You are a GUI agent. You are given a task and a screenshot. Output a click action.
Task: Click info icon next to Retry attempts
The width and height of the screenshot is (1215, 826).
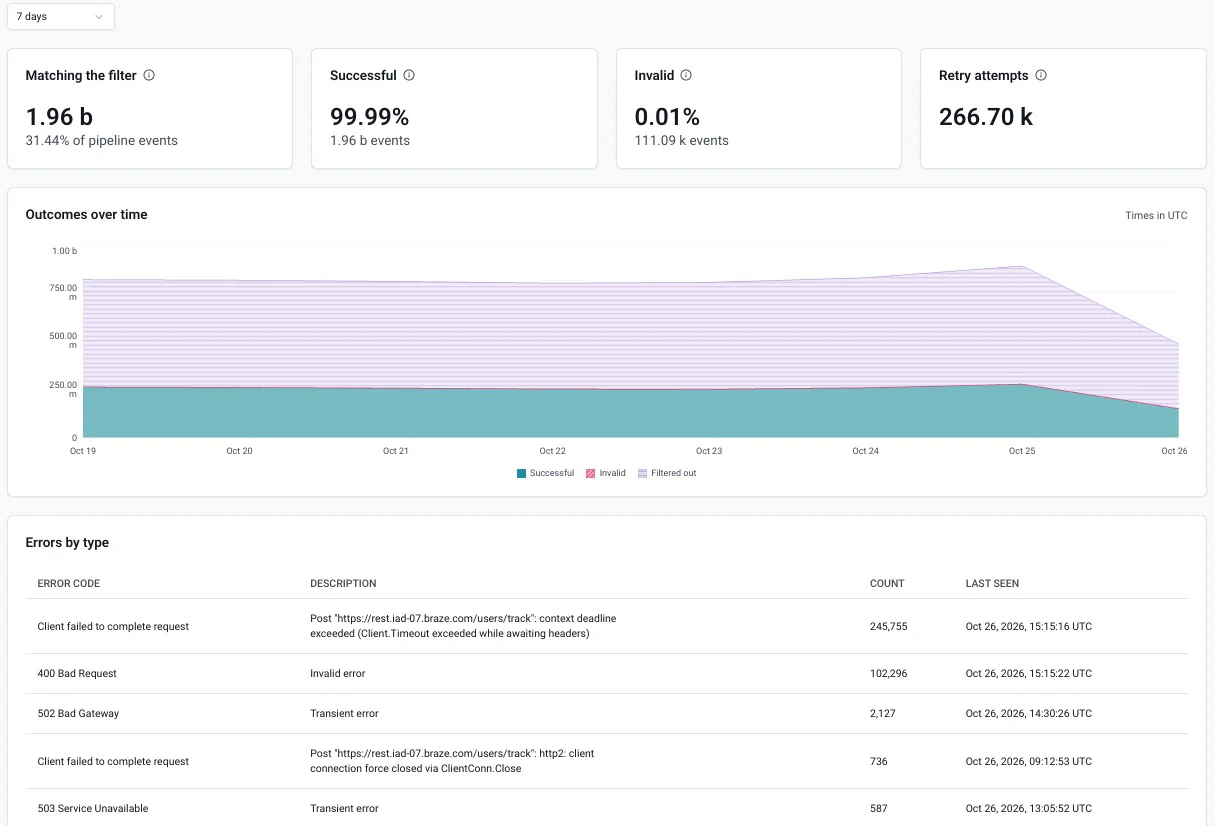(1041, 75)
